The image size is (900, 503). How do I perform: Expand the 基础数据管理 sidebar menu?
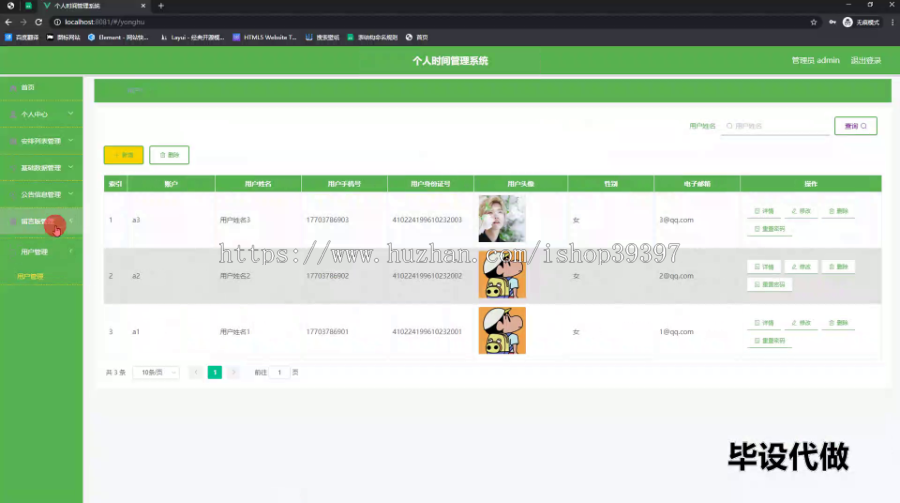41,168
